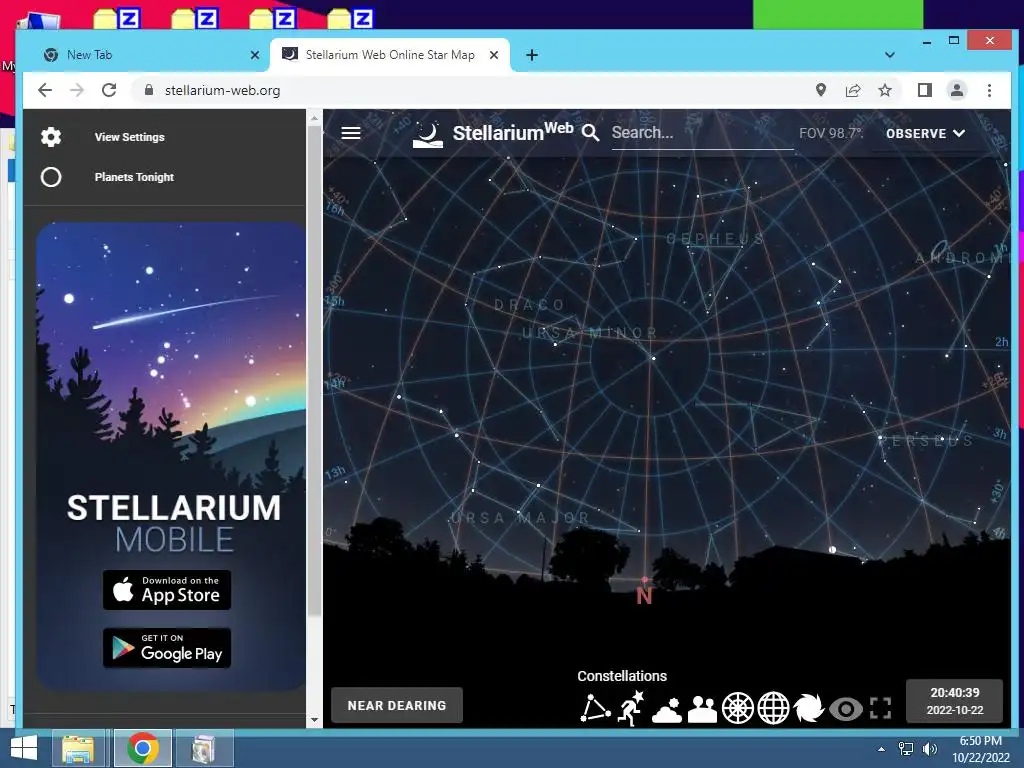Image resolution: width=1024 pixels, height=768 pixels.
Task: Open the Chrome profile avatar
Action: [x=957, y=90]
